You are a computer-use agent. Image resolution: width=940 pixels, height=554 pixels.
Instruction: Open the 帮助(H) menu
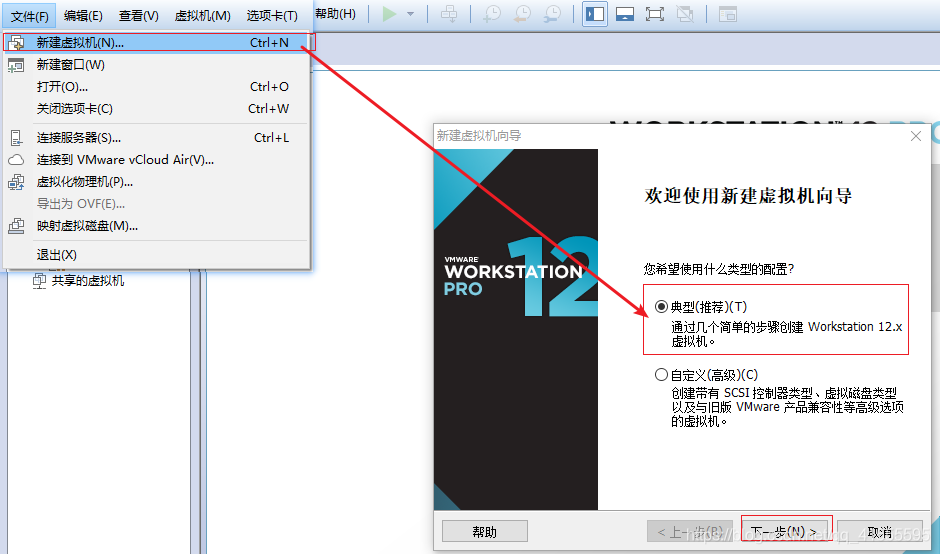click(336, 14)
